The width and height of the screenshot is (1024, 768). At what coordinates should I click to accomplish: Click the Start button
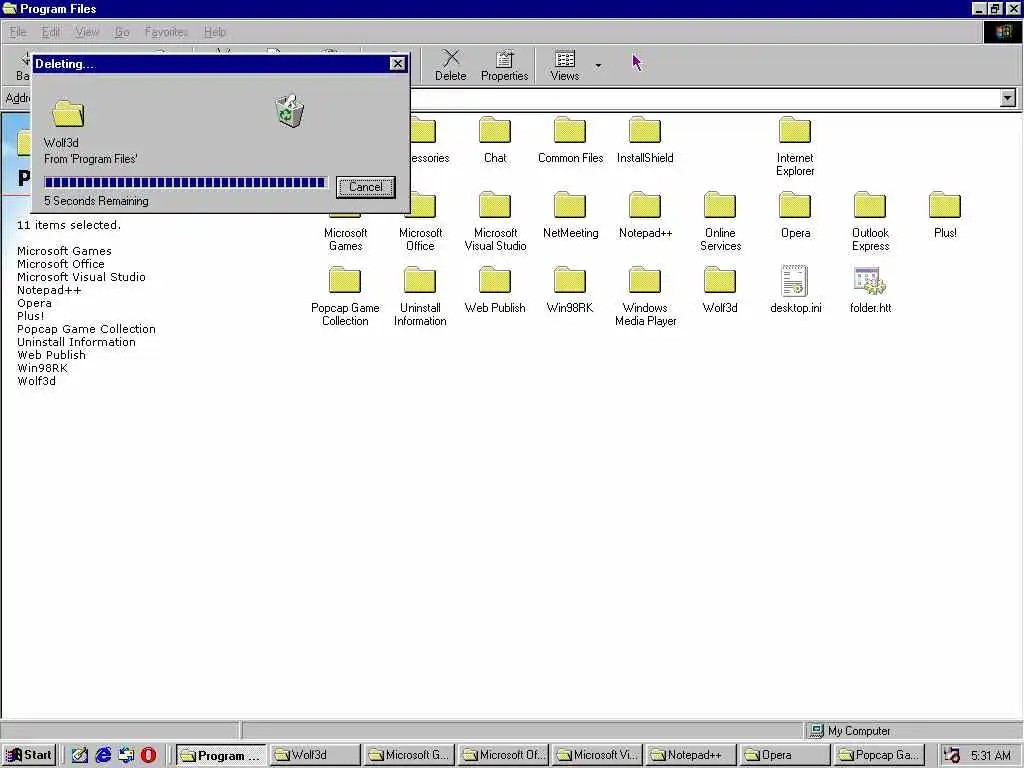pyautogui.click(x=29, y=755)
